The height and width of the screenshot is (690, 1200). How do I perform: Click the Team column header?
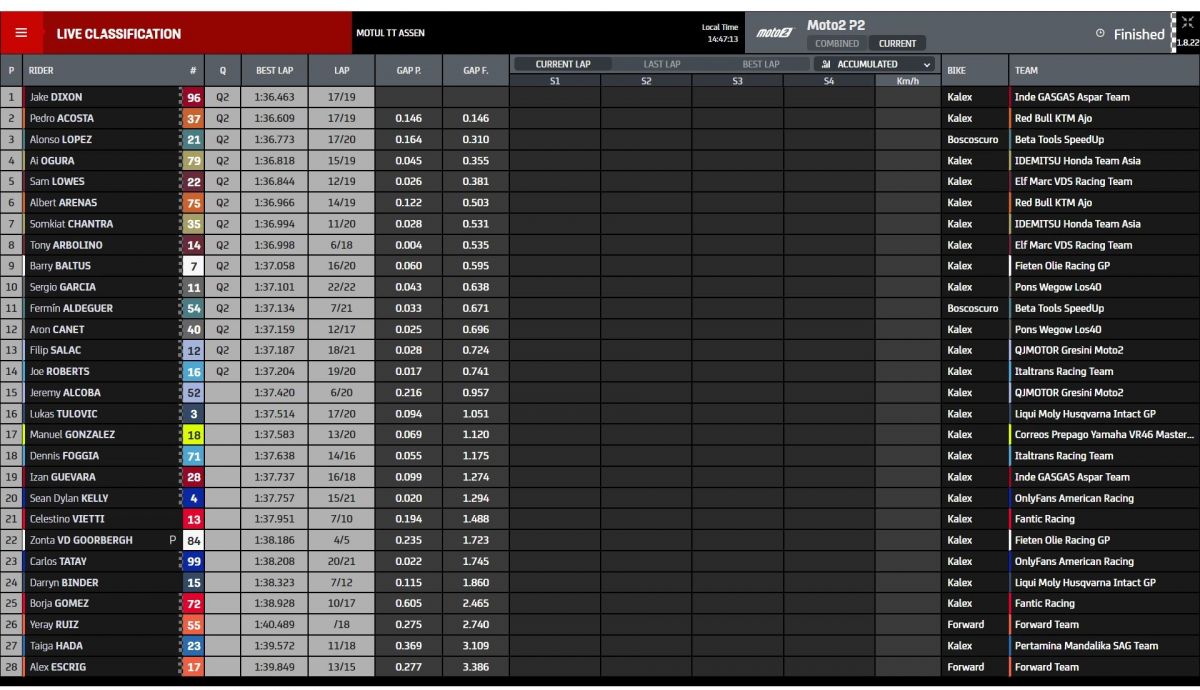1026,71
